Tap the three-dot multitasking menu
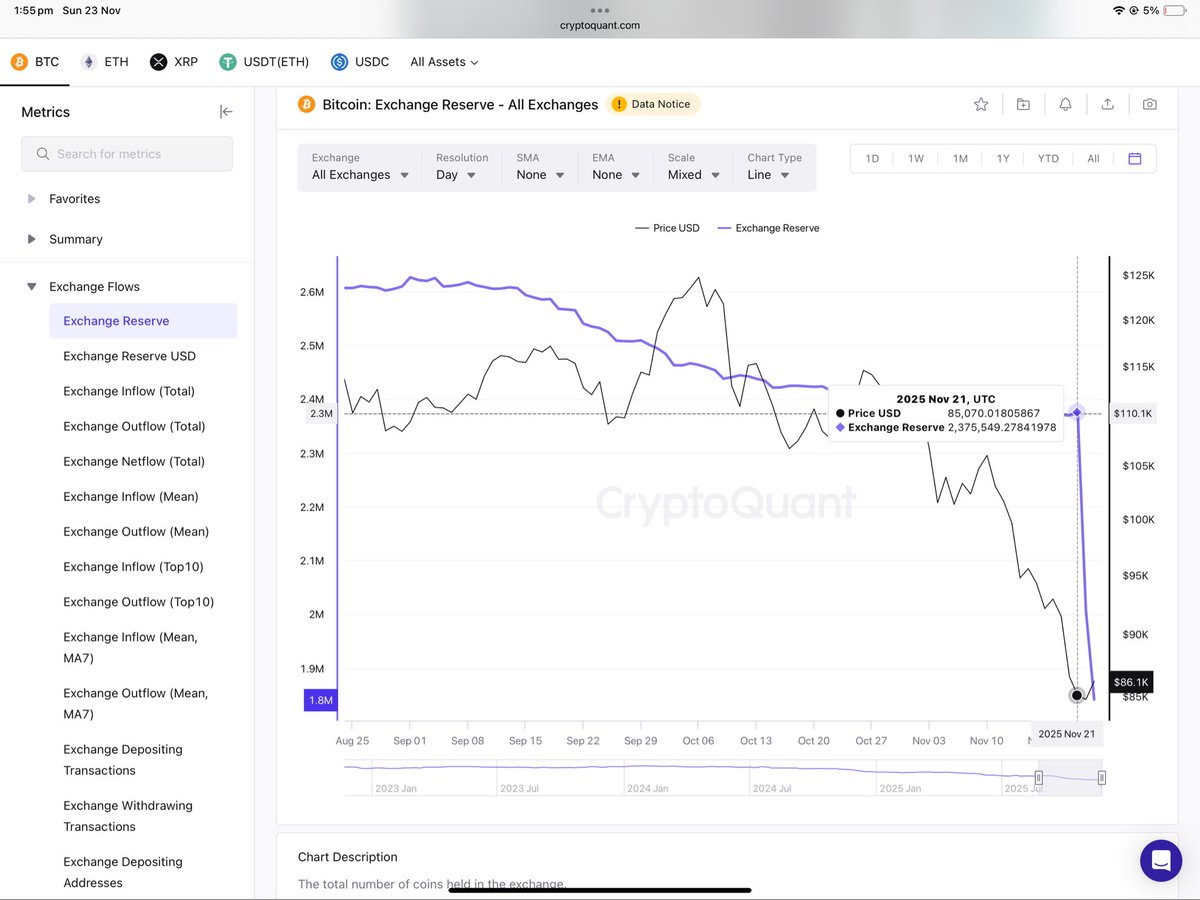This screenshot has height=900, width=1200. click(600, 10)
